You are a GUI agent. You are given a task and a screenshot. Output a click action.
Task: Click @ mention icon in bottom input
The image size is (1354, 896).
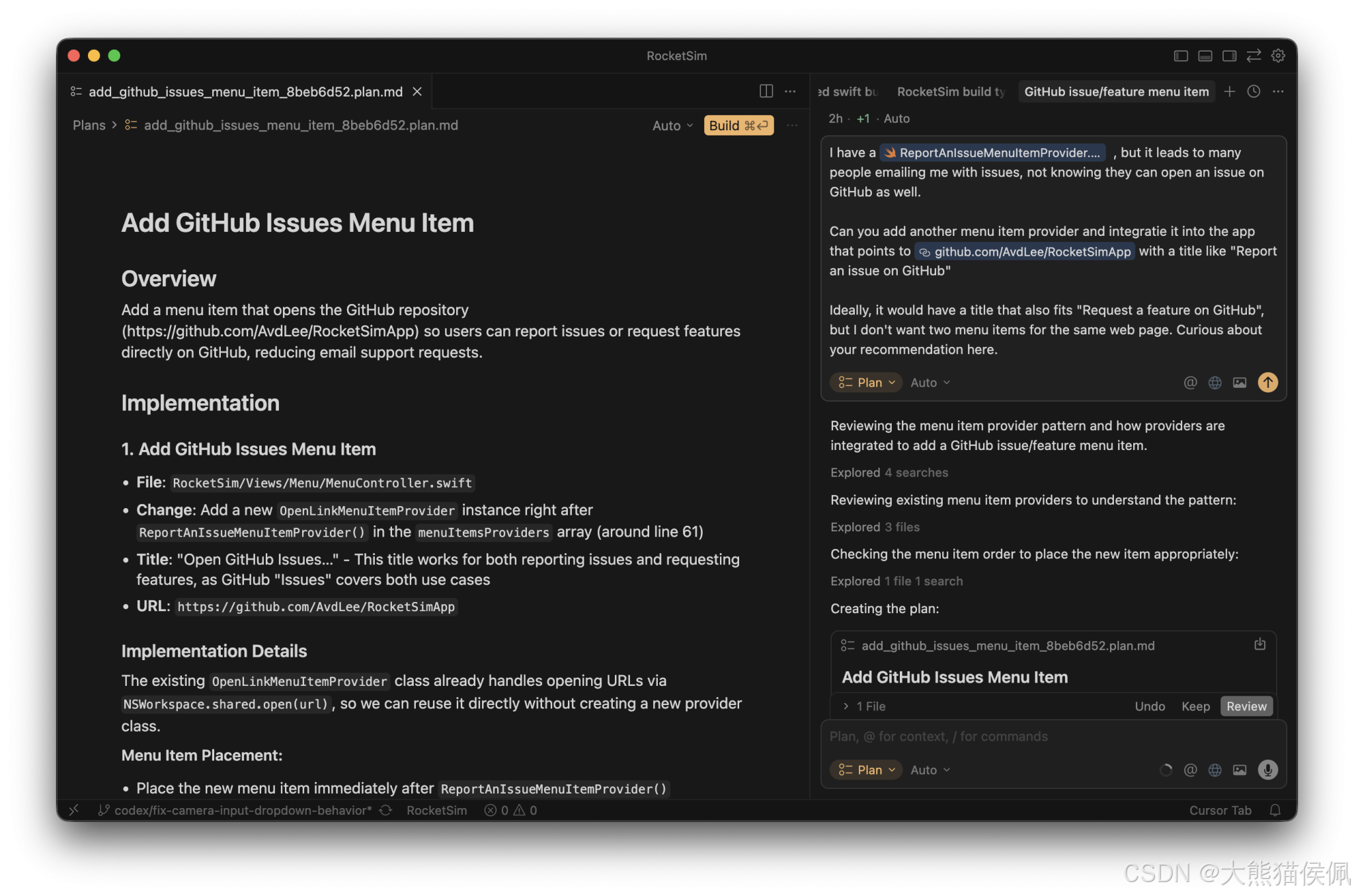(x=1190, y=770)
